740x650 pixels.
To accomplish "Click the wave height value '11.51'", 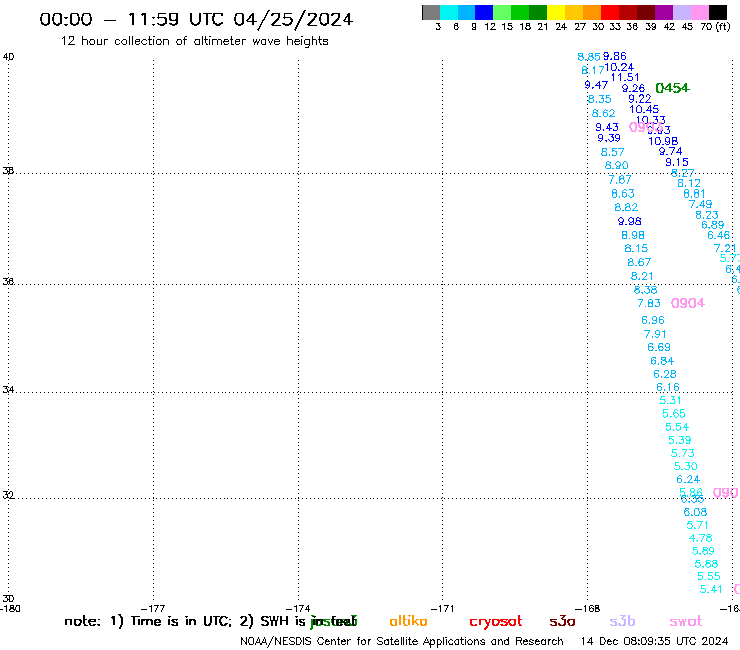I will pos(625,77).
